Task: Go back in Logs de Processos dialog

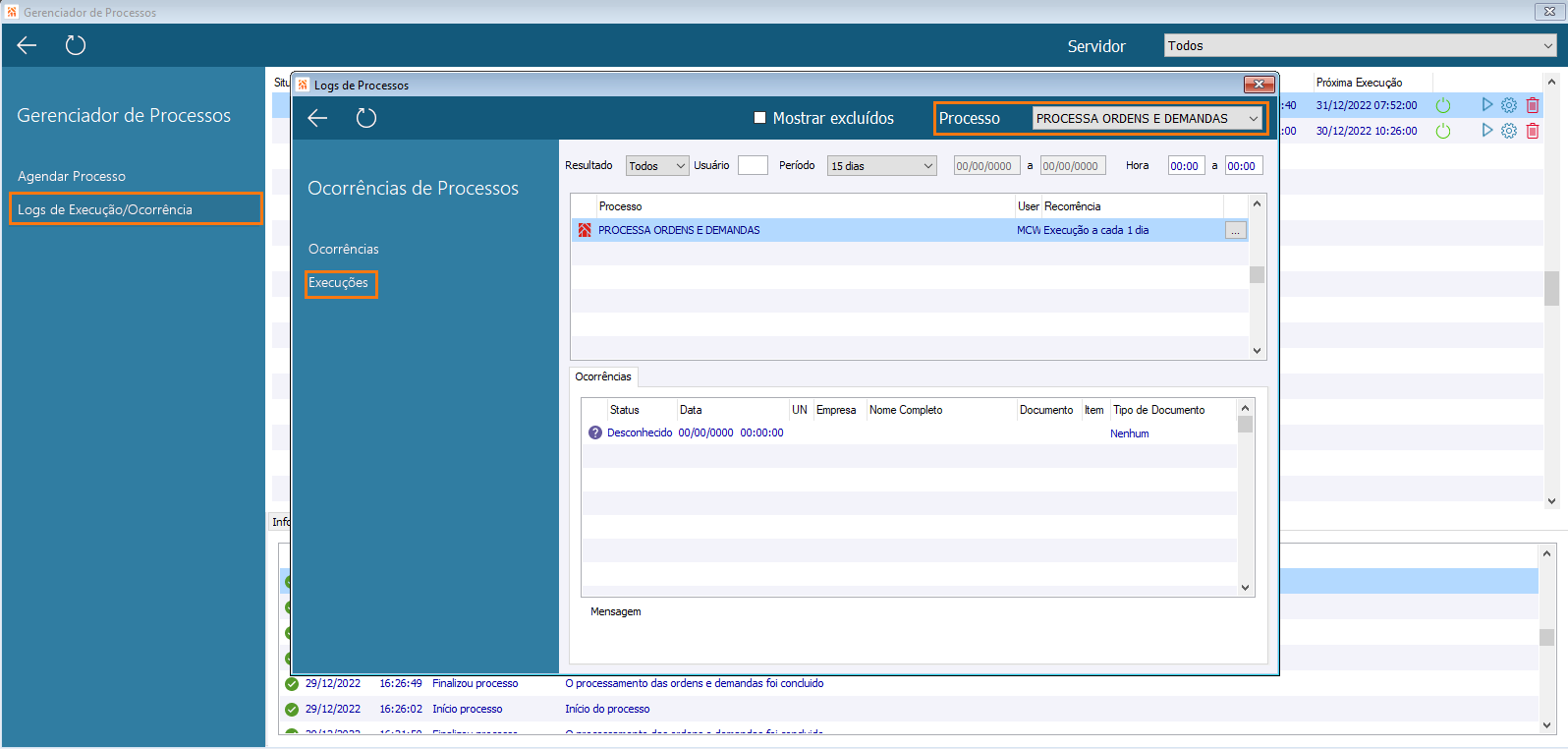Action: 317,118
